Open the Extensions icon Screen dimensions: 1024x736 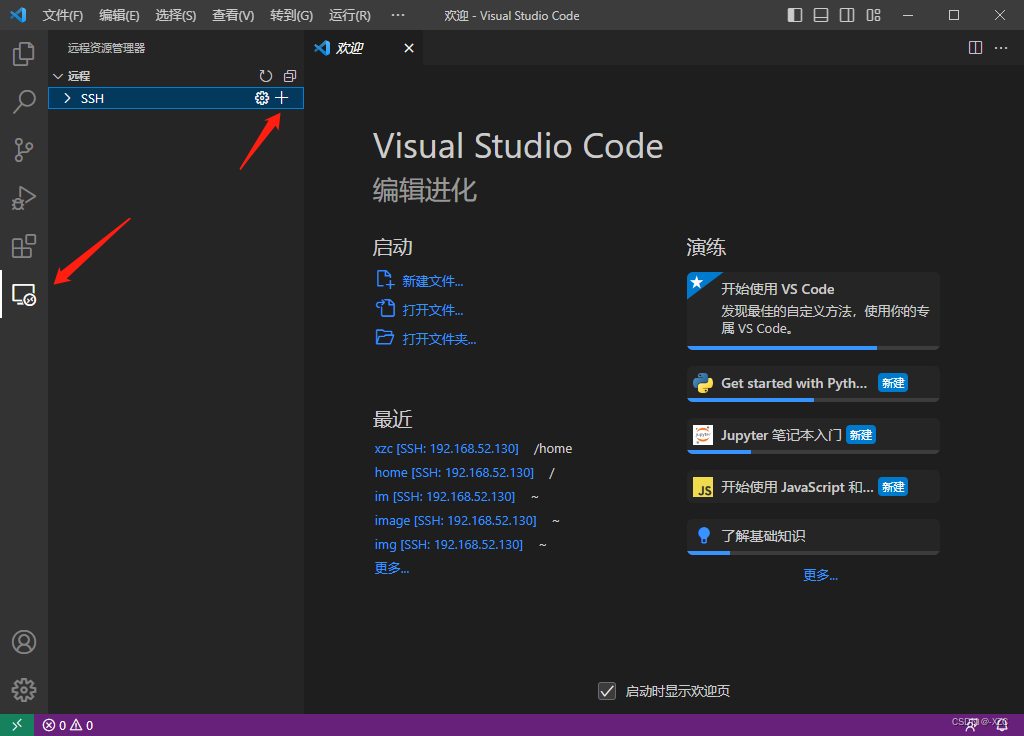tap(23, 246)
